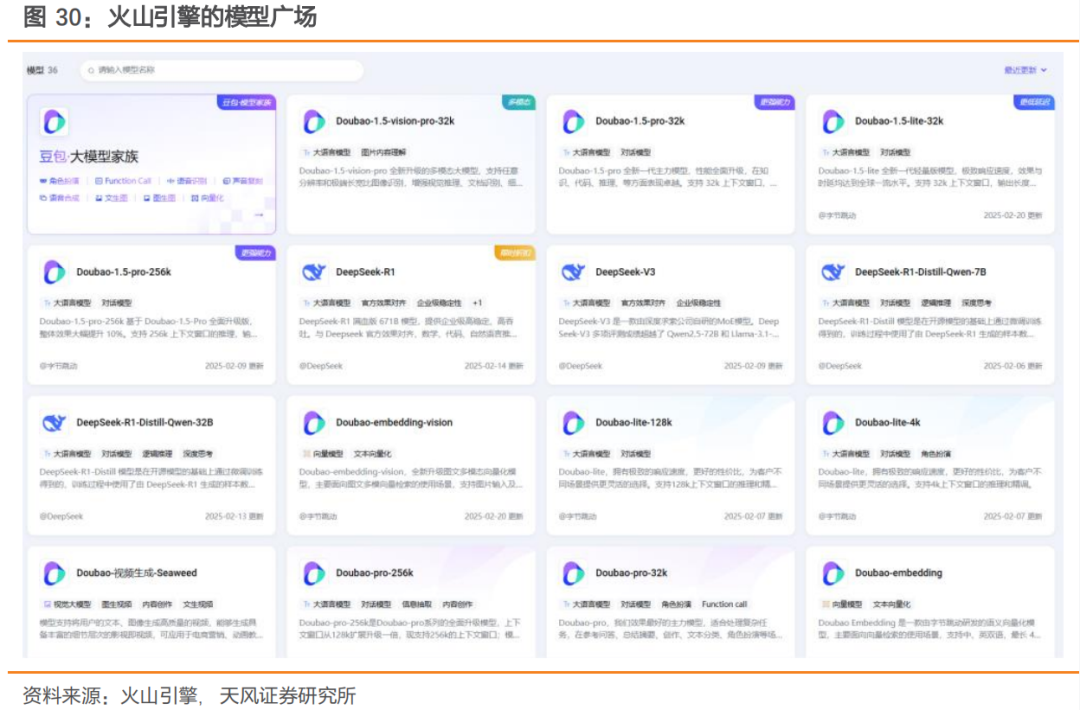Open the Doubao-embedding-vision model title
The width and height of the screenshot is (1080, 710).
pos(394,423)
